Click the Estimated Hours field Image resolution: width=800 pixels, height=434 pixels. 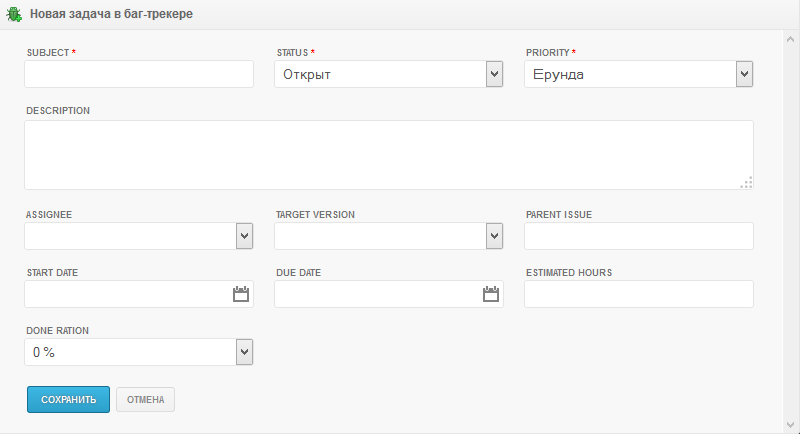point(638,294)
